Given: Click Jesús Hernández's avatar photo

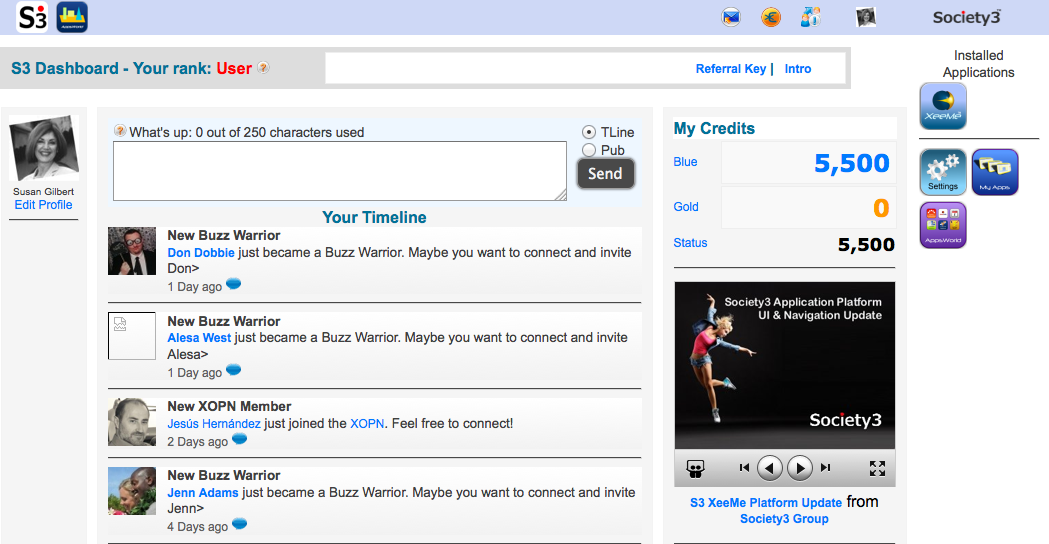Looking at the screenshot, I should coord(132,422).
